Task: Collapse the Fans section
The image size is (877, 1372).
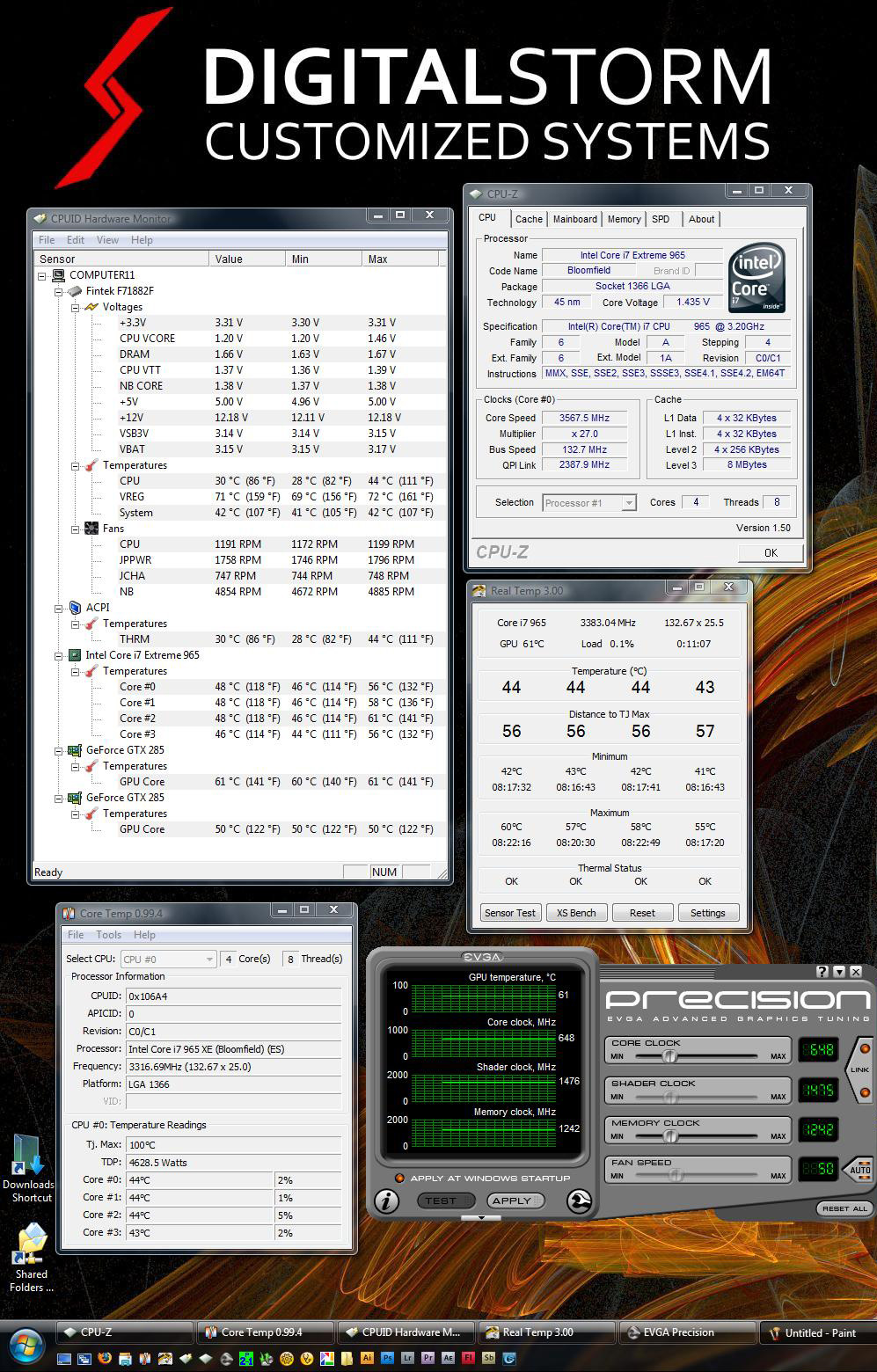Action: coord(75,529)
